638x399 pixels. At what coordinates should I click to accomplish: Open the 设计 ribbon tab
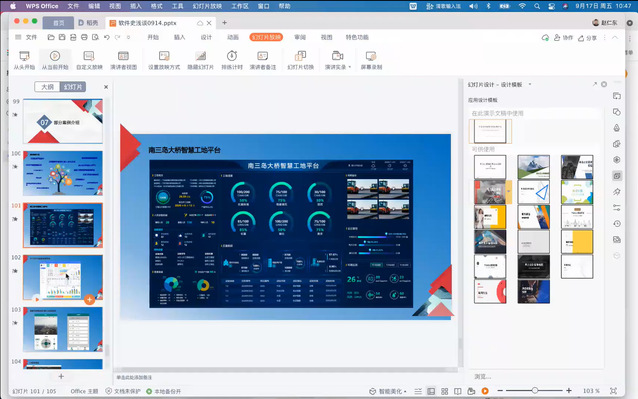coord(206,37)
